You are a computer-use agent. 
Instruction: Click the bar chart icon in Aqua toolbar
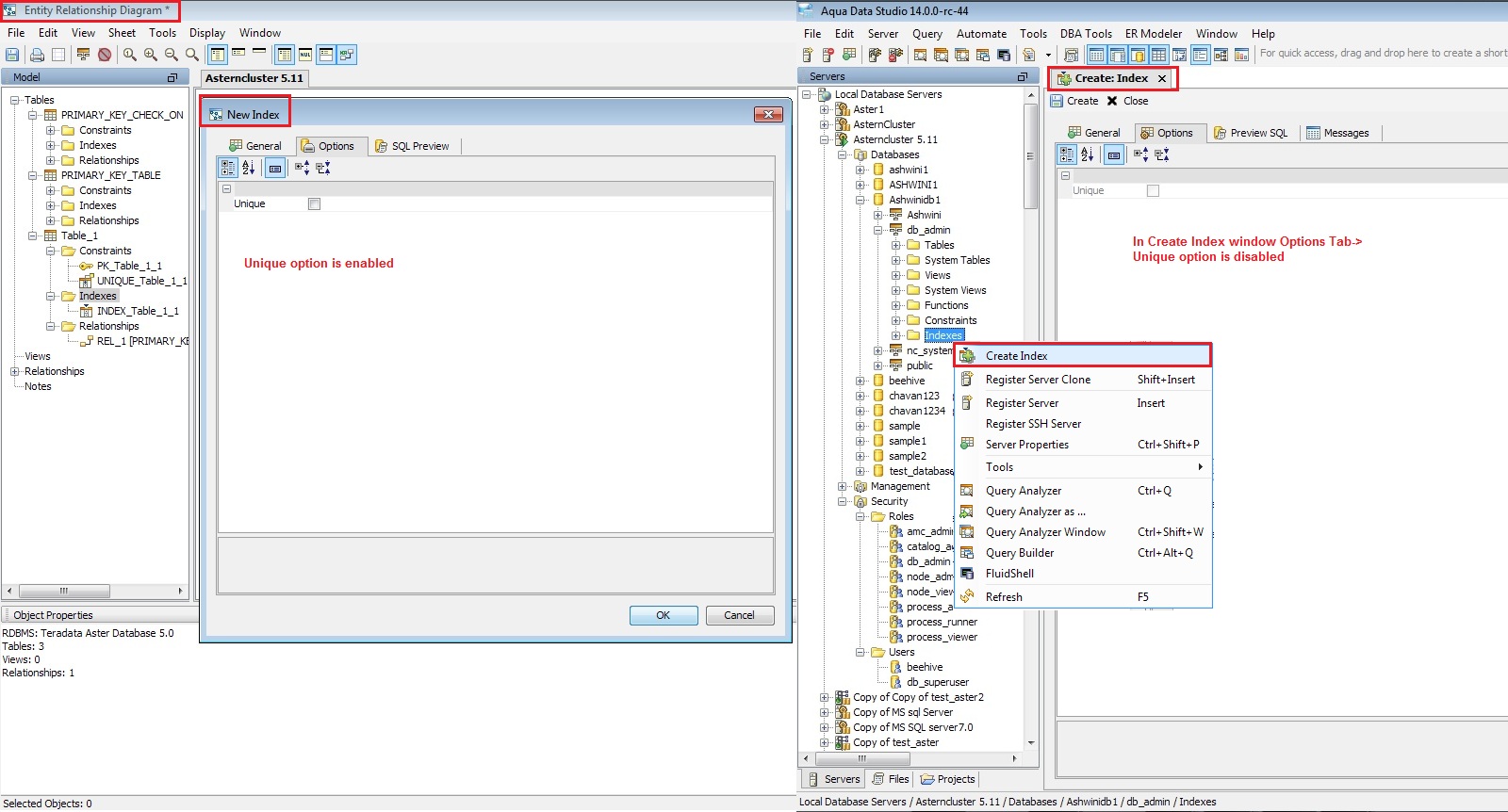tap(1241, 55)
